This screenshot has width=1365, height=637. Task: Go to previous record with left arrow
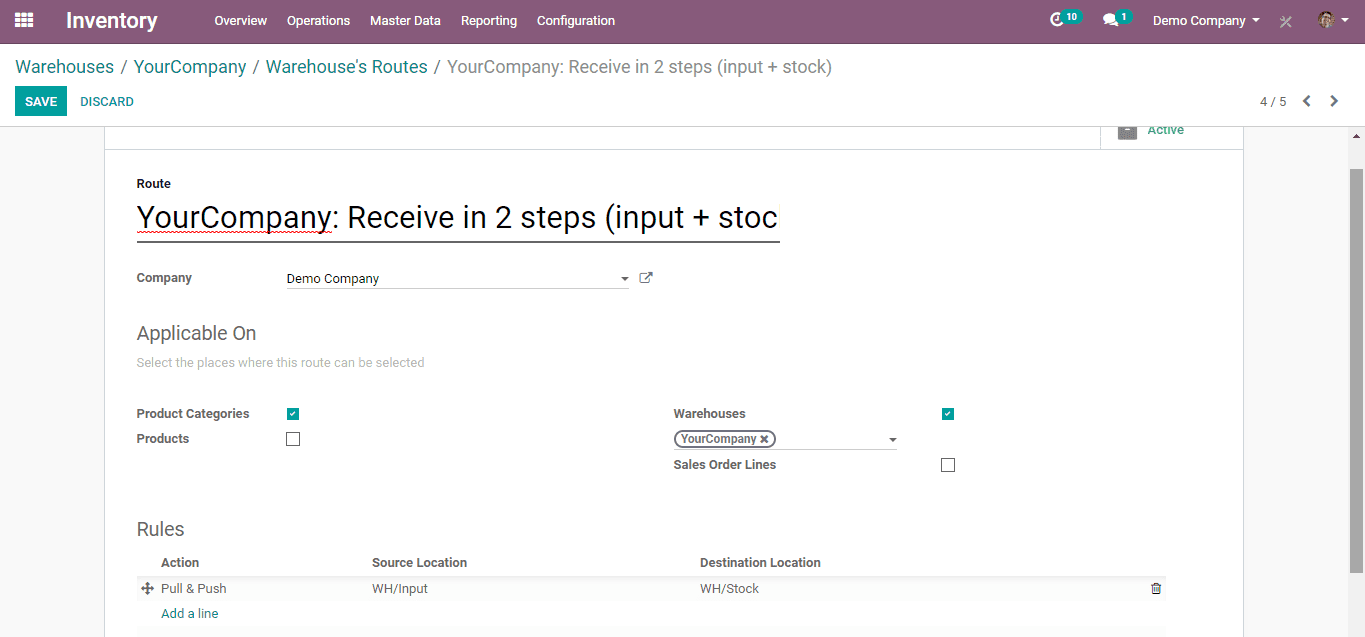tap(1306, 101)
